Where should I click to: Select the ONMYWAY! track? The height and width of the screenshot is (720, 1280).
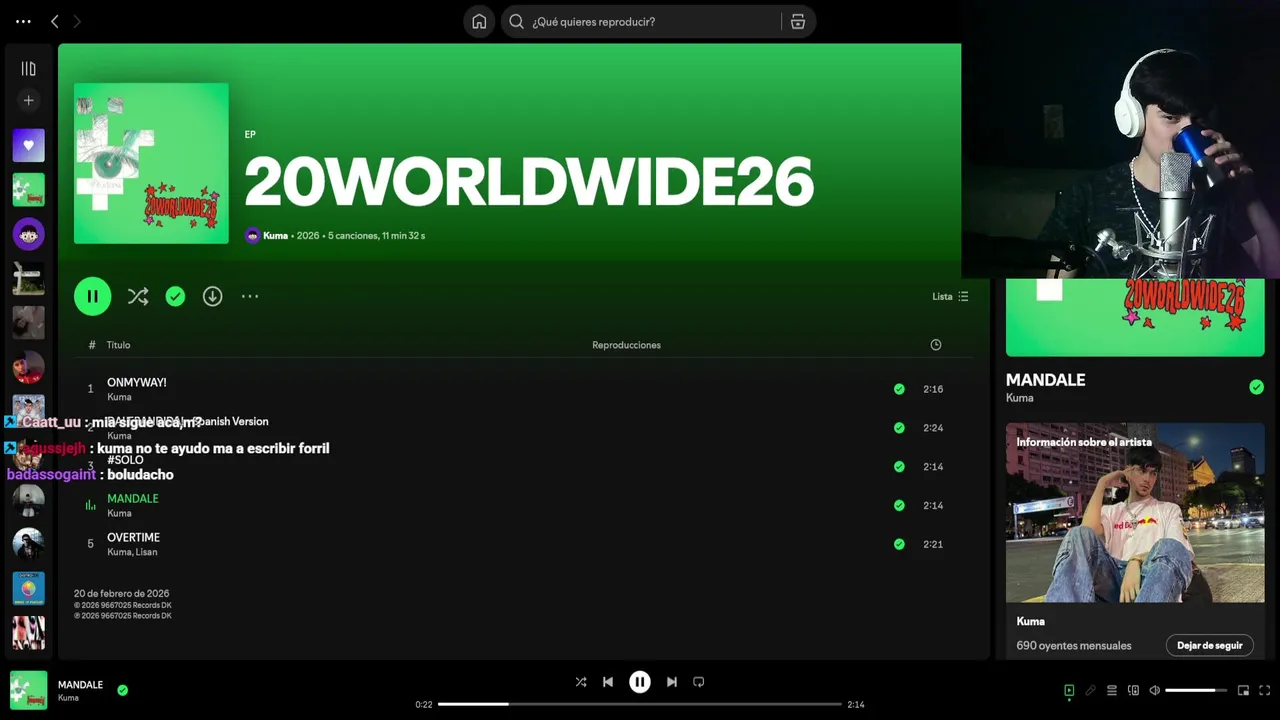[137, 382]
